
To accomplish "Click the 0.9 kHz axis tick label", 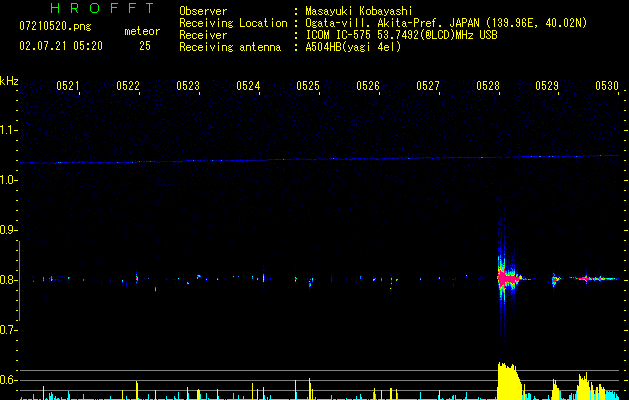I will click(x=8, y=230).
